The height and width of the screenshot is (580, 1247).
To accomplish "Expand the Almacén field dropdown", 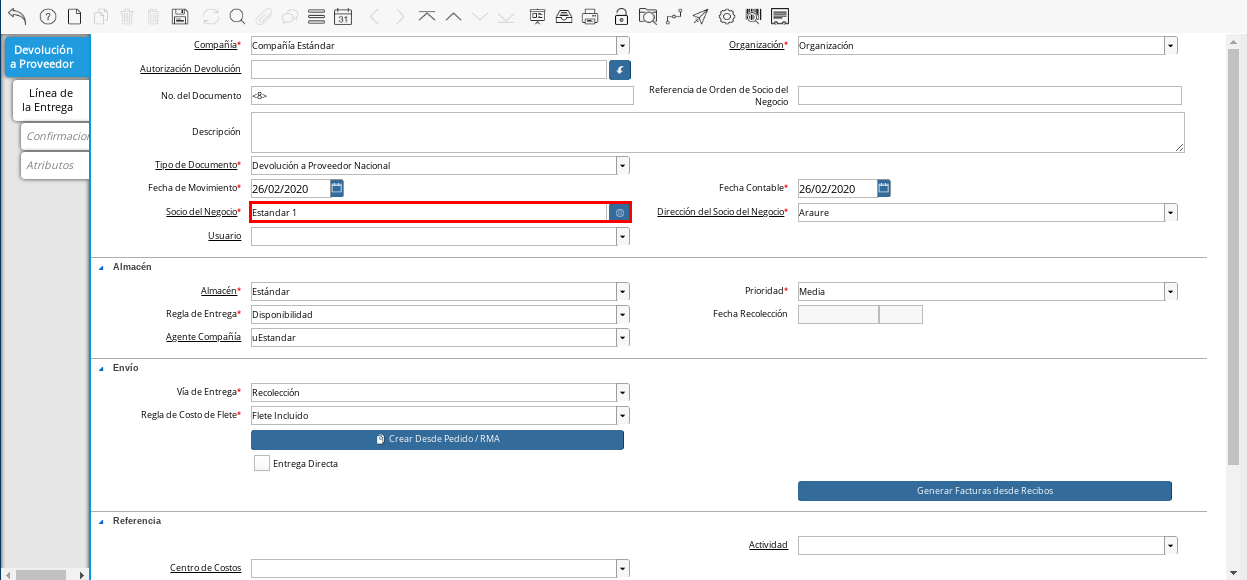I will pos(623,291).
